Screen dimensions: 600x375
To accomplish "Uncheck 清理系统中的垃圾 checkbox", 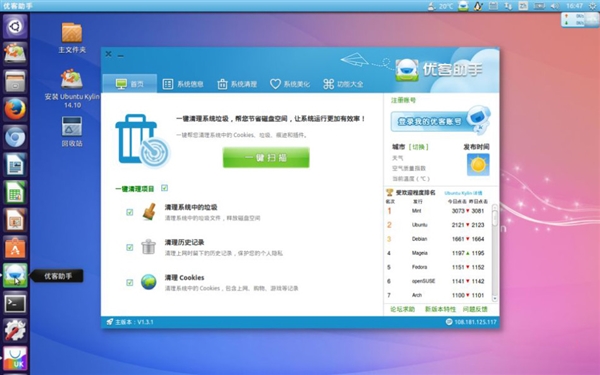I will point(130,212).
